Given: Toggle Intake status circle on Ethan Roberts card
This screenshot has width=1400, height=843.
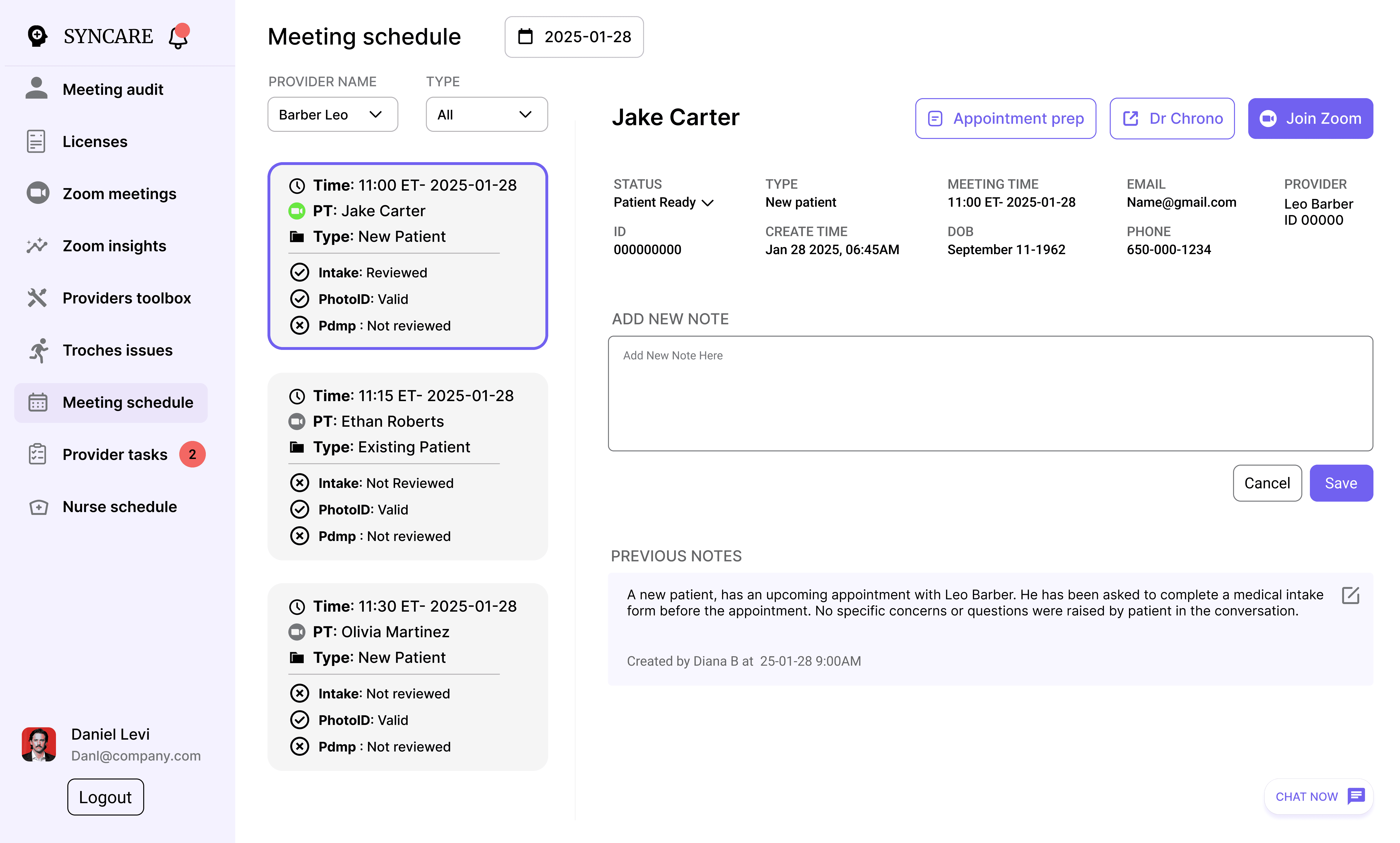Looking at the screenshot, I should point(299,483).
